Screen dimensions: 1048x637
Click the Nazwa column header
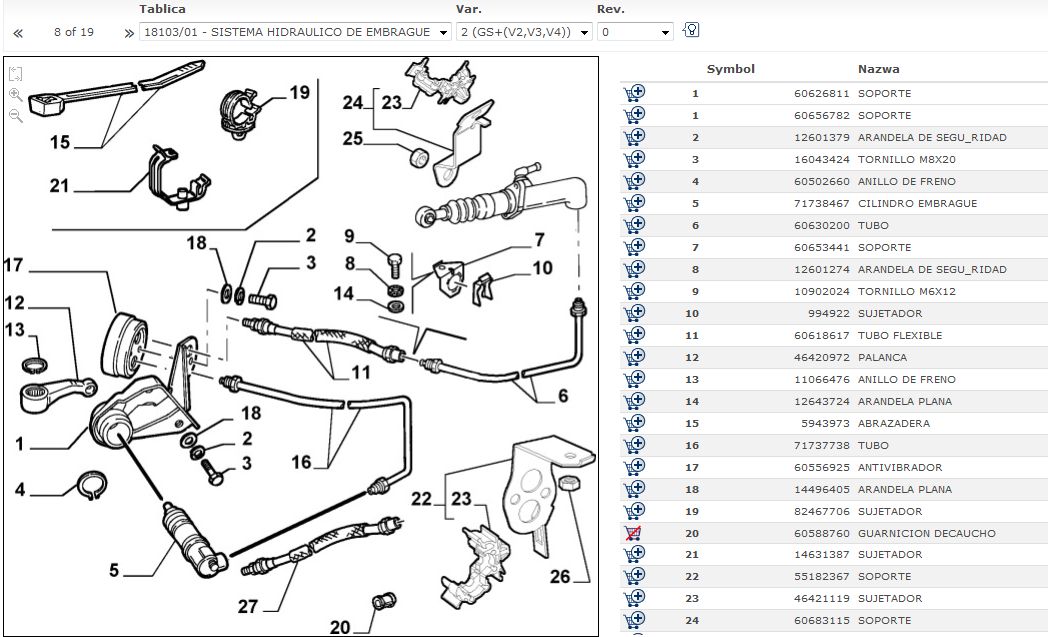tap(878, 69)
